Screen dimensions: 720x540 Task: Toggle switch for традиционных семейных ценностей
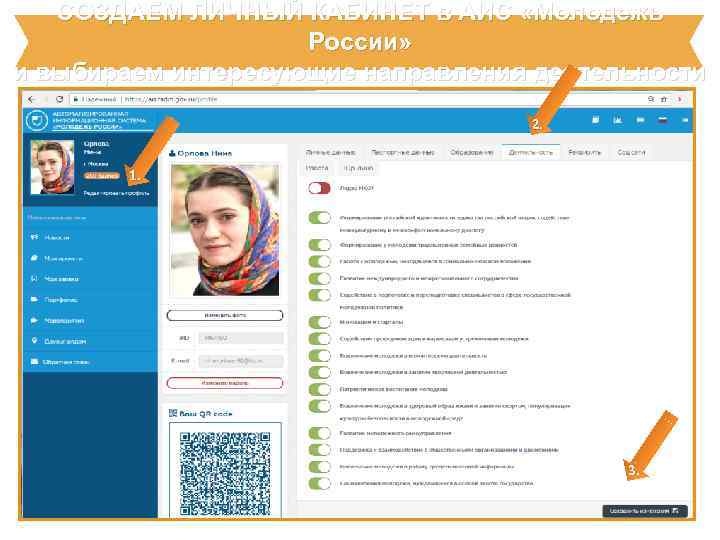point(319,245)
